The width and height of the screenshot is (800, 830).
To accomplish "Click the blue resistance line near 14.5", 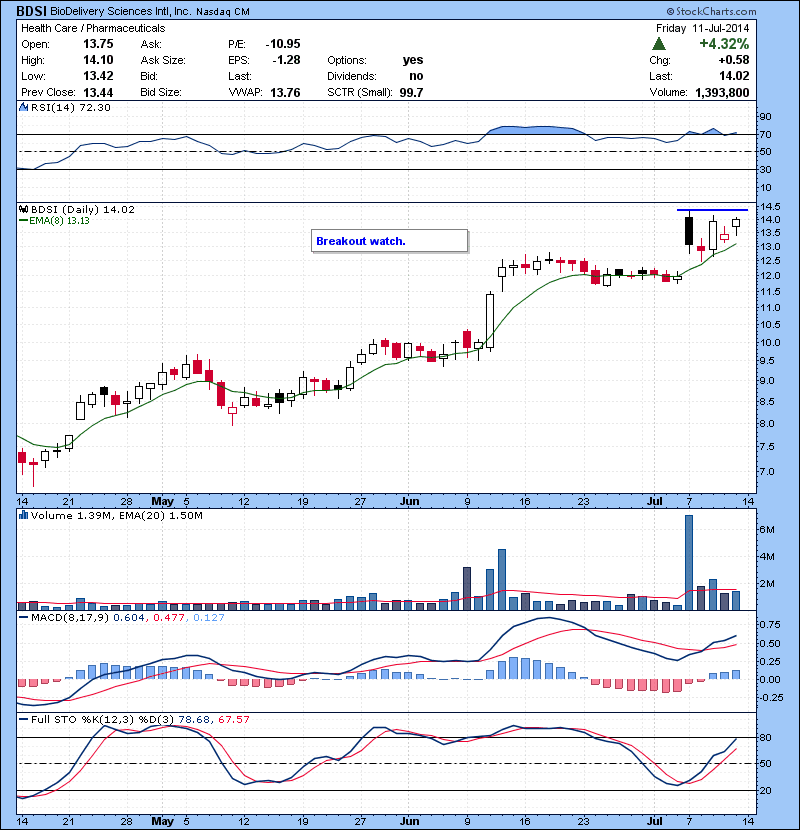I will click(x=712, y=210).
